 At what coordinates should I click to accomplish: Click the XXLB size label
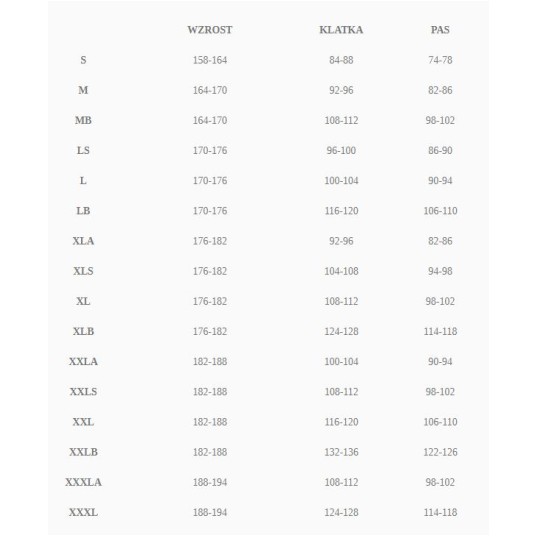click(83, 452)
